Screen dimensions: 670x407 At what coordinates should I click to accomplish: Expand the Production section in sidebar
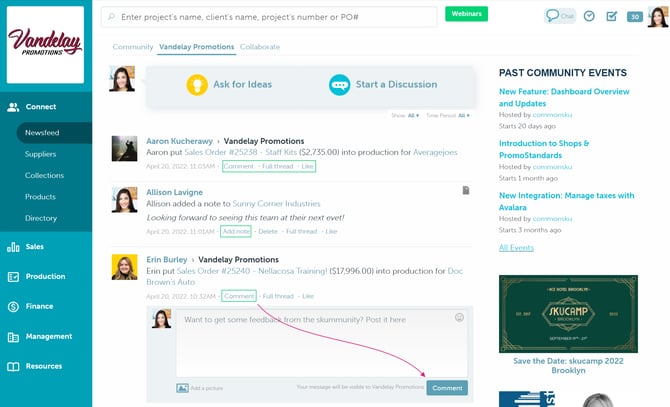click(46, 276)
